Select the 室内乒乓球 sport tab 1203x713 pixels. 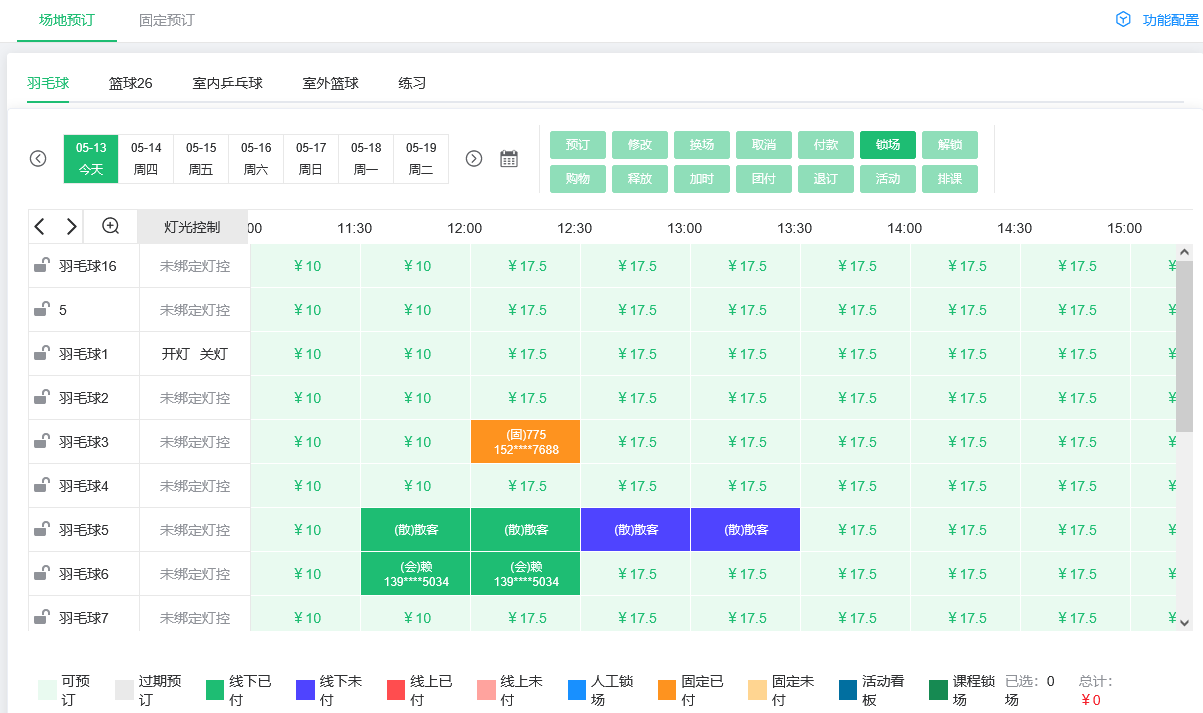click(x=228, y=83)
